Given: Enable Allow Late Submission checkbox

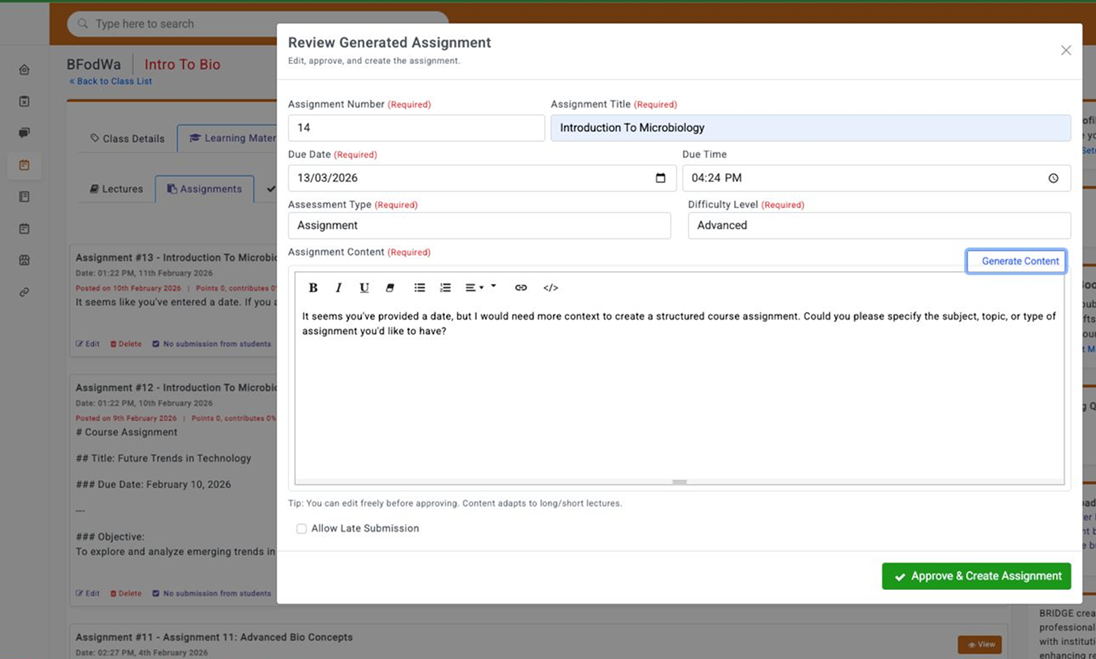Looking at the screenshot, I should (x=301, y=529).
